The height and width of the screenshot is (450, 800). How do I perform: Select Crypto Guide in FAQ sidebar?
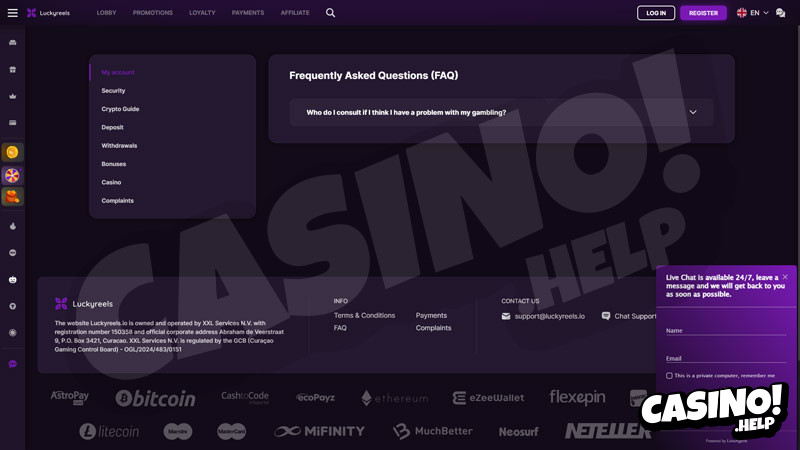(120, 109)
